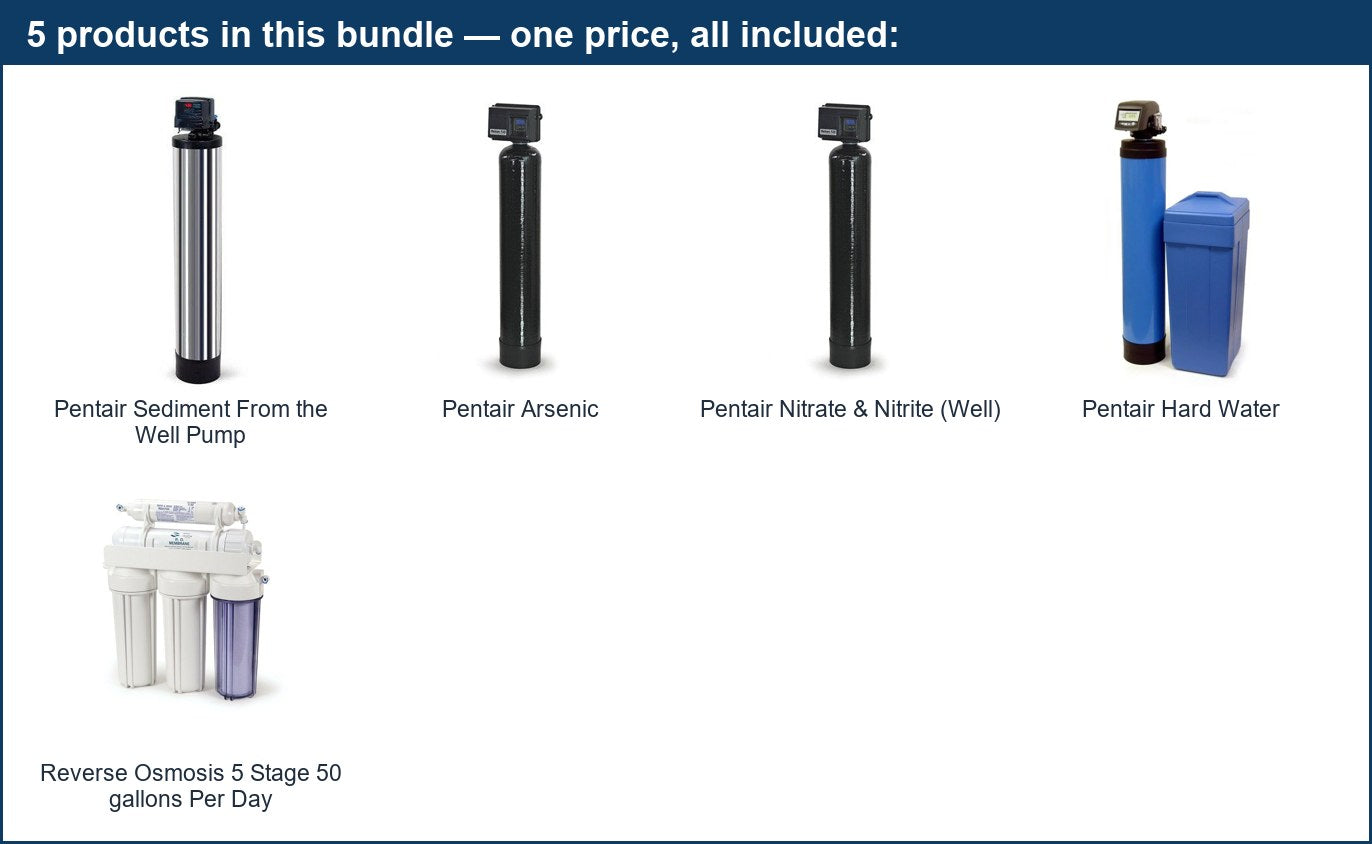
Task: Click the clear purple filter housing on the RO system
Action: pyautogui.click(x=236, y=645)
